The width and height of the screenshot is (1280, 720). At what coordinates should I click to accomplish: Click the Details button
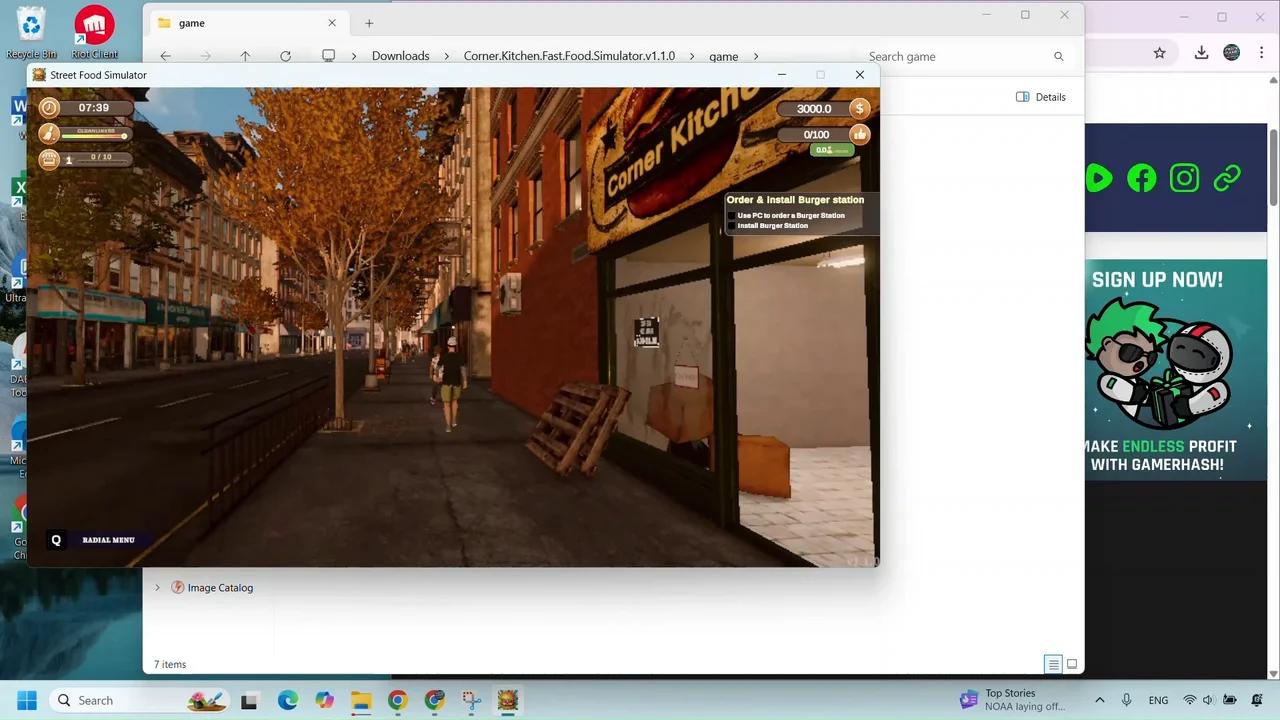(1040, 97)
